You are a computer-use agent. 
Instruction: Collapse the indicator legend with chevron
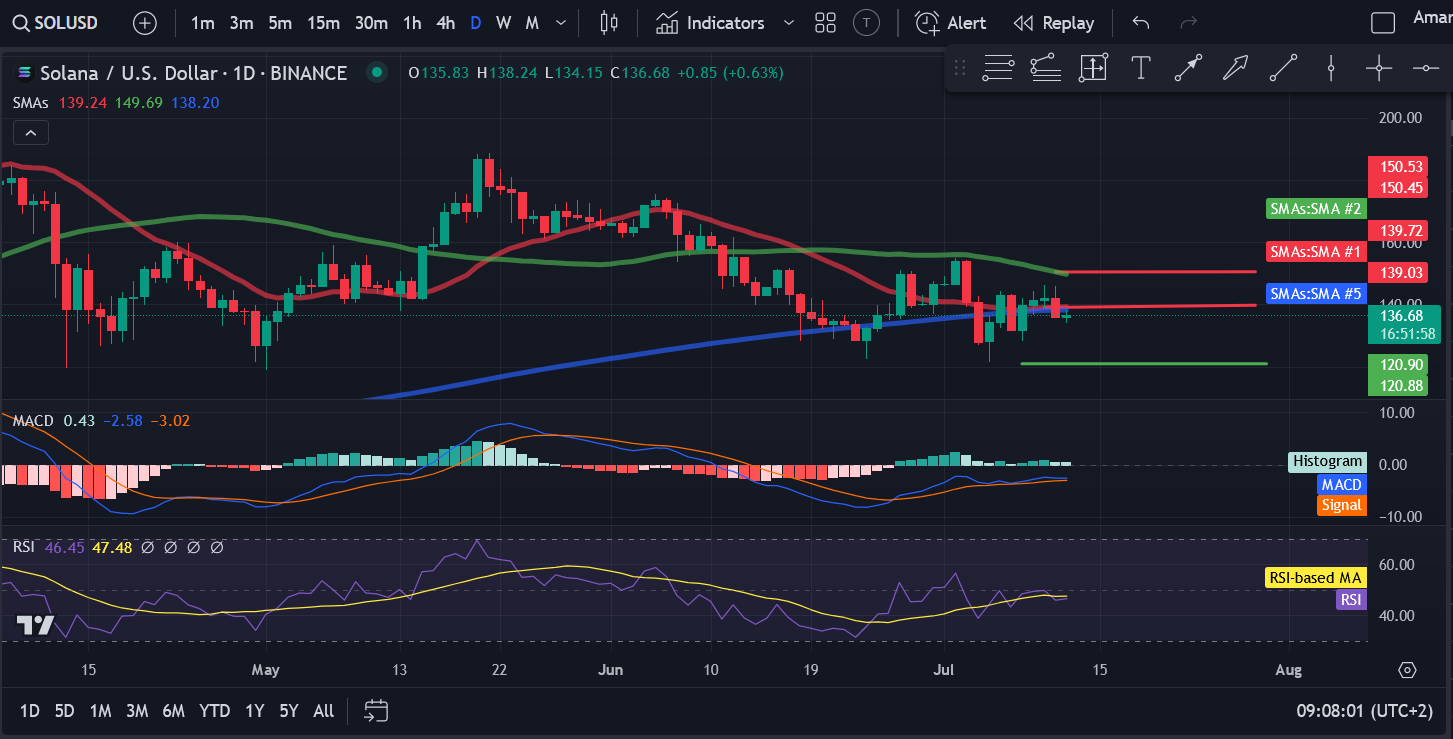(30, 132)
